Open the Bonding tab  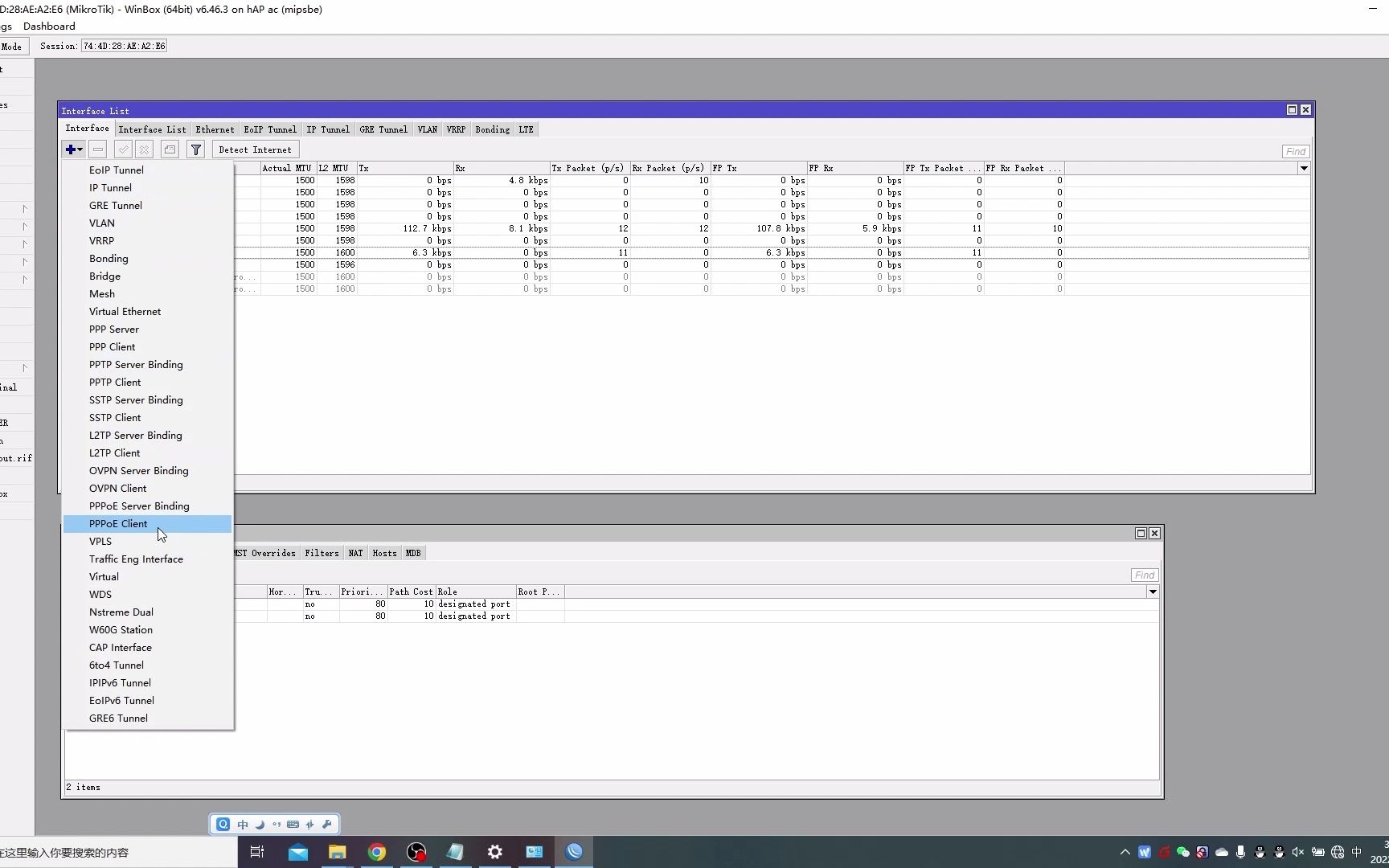(x=492, y=129)
